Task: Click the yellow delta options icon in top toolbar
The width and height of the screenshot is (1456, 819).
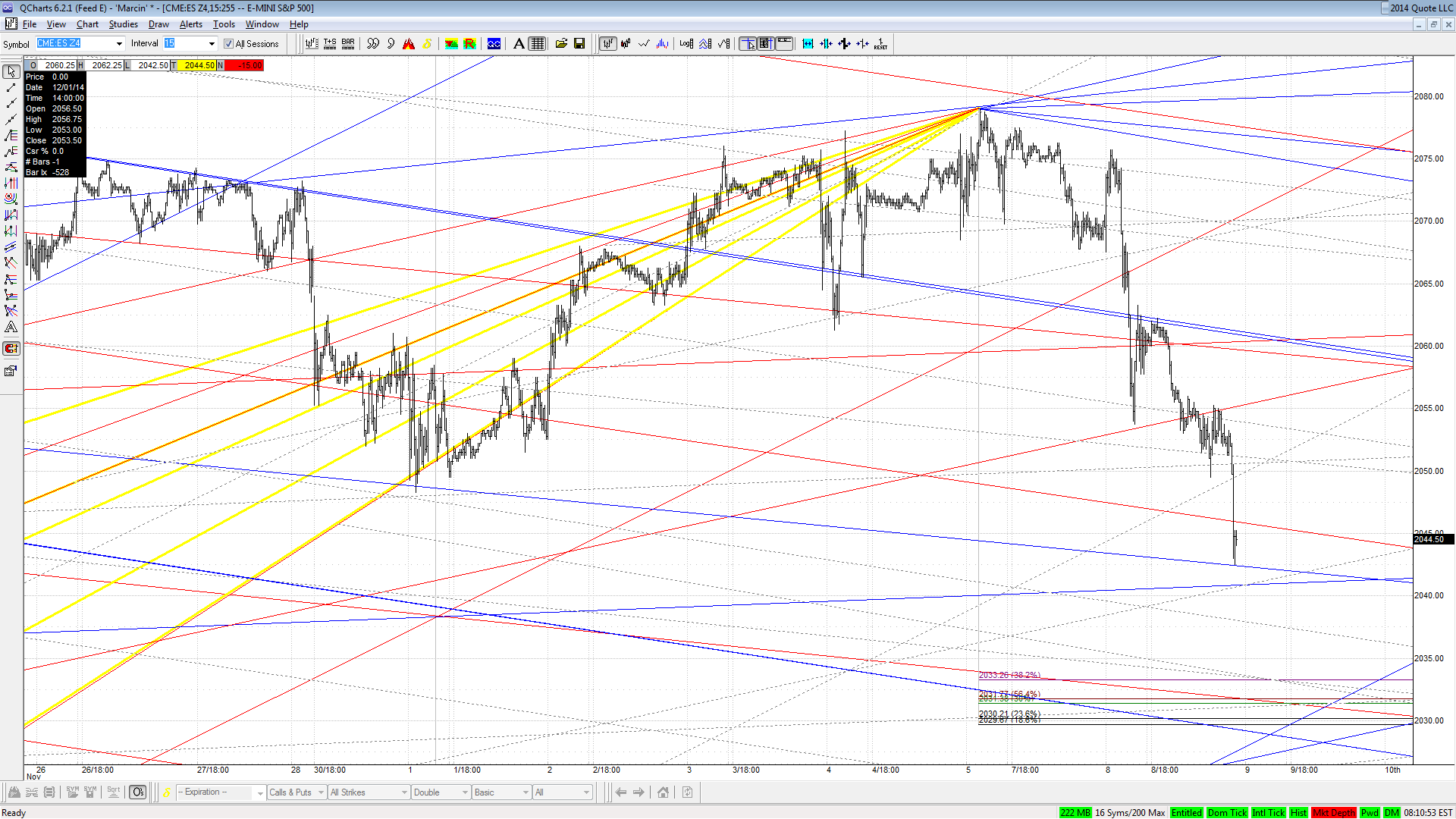Action: [427, 44]
